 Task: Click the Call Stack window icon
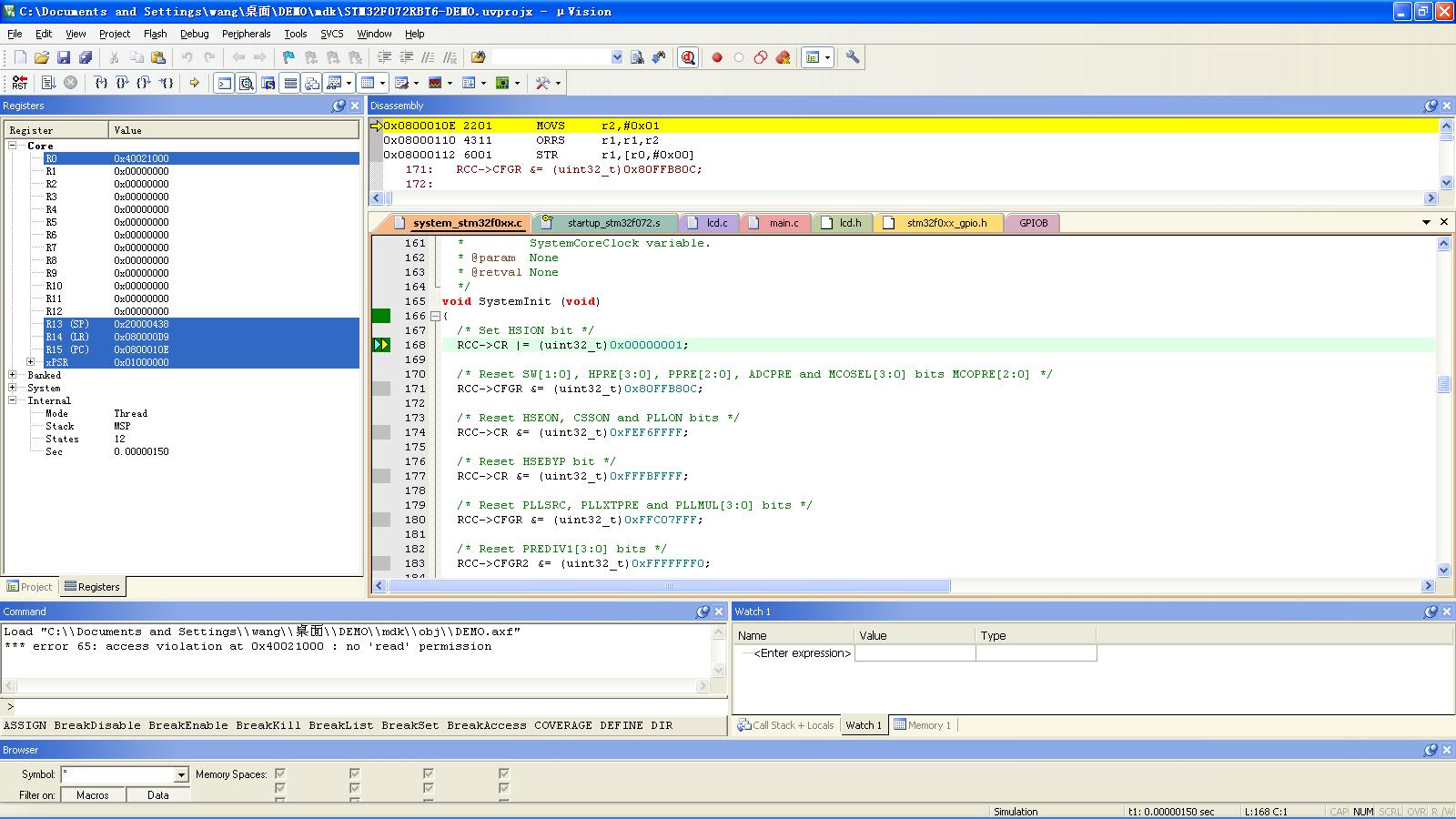point(312,83)
